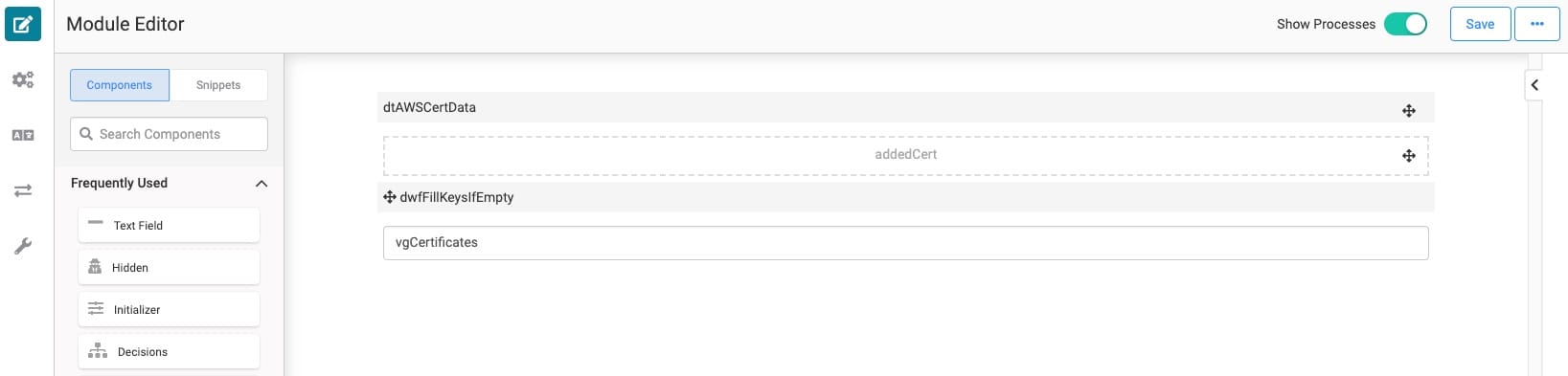The height and width of the screenshot is (376, 1568).
Task: Switch to the Components tab
Action: pos(120,85)
